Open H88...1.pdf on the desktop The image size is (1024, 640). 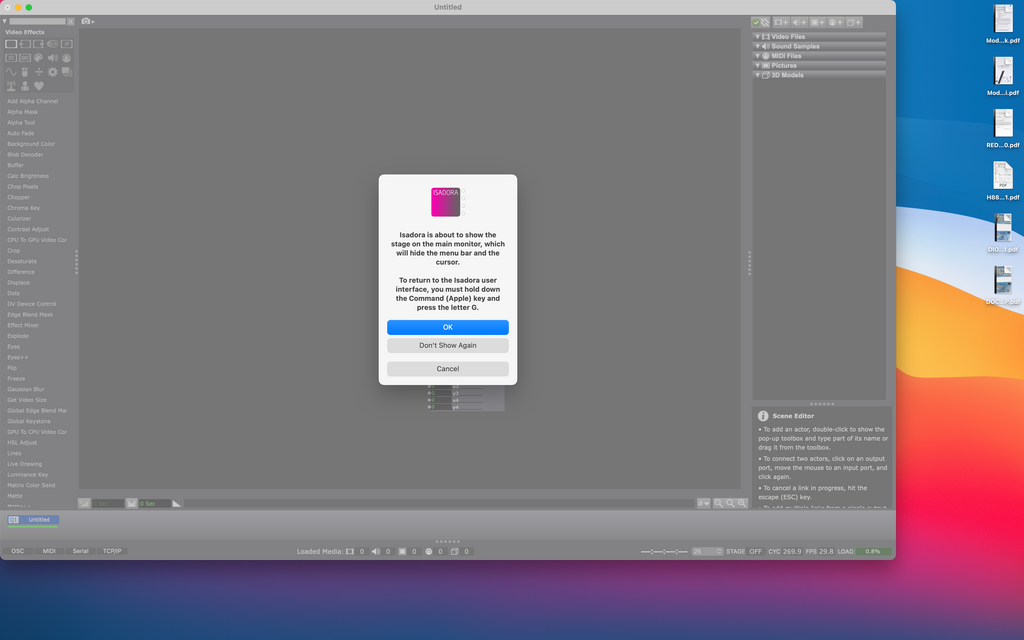1003,181
